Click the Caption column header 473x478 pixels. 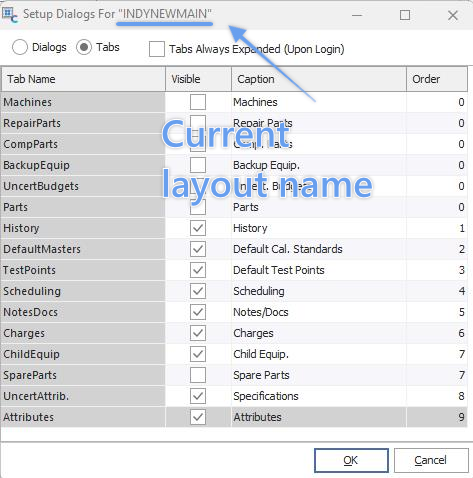319,79
